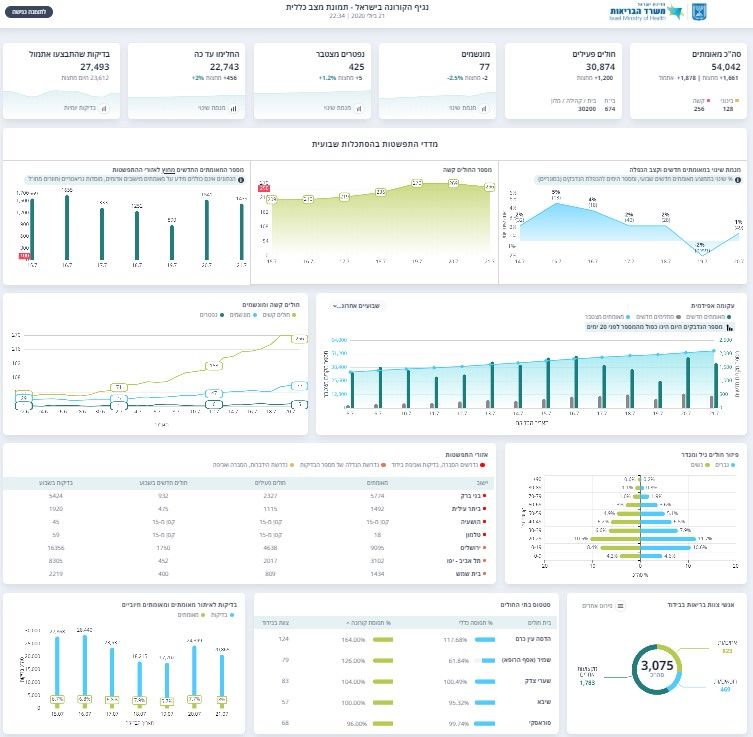Open last two weeks period dropdown
Image resolution: width=753 pixels, height=737 pixels.
point(356,306)
